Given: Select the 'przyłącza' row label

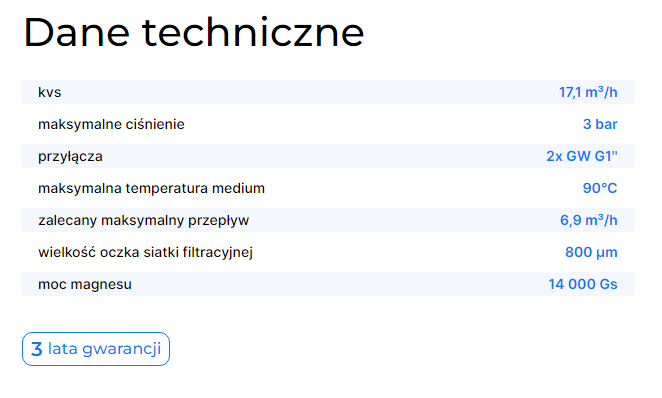Looking at the screenshot, I should click(x=70, y=157).
